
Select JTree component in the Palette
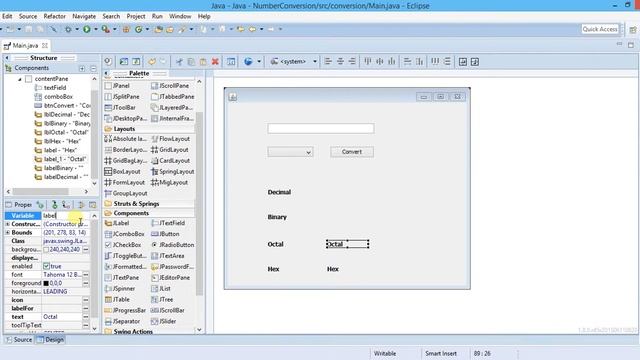[162, 299]
